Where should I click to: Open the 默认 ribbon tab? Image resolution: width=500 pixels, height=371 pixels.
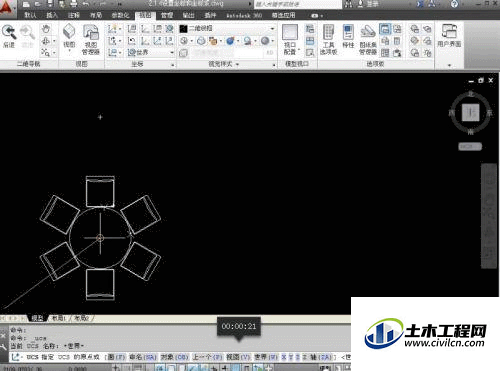click(30, 15)
